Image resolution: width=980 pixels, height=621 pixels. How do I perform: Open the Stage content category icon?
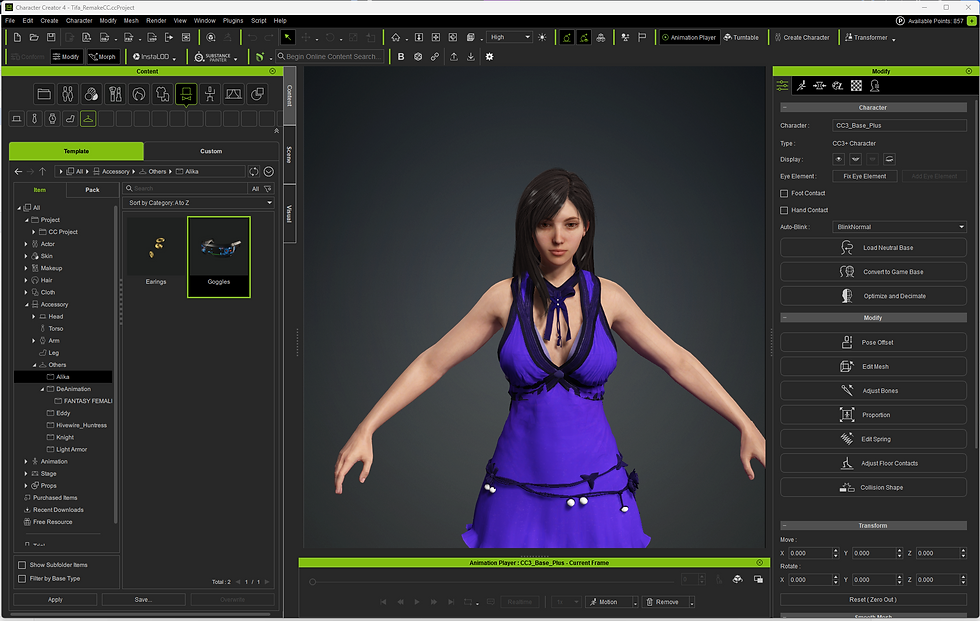pos(234,94)
